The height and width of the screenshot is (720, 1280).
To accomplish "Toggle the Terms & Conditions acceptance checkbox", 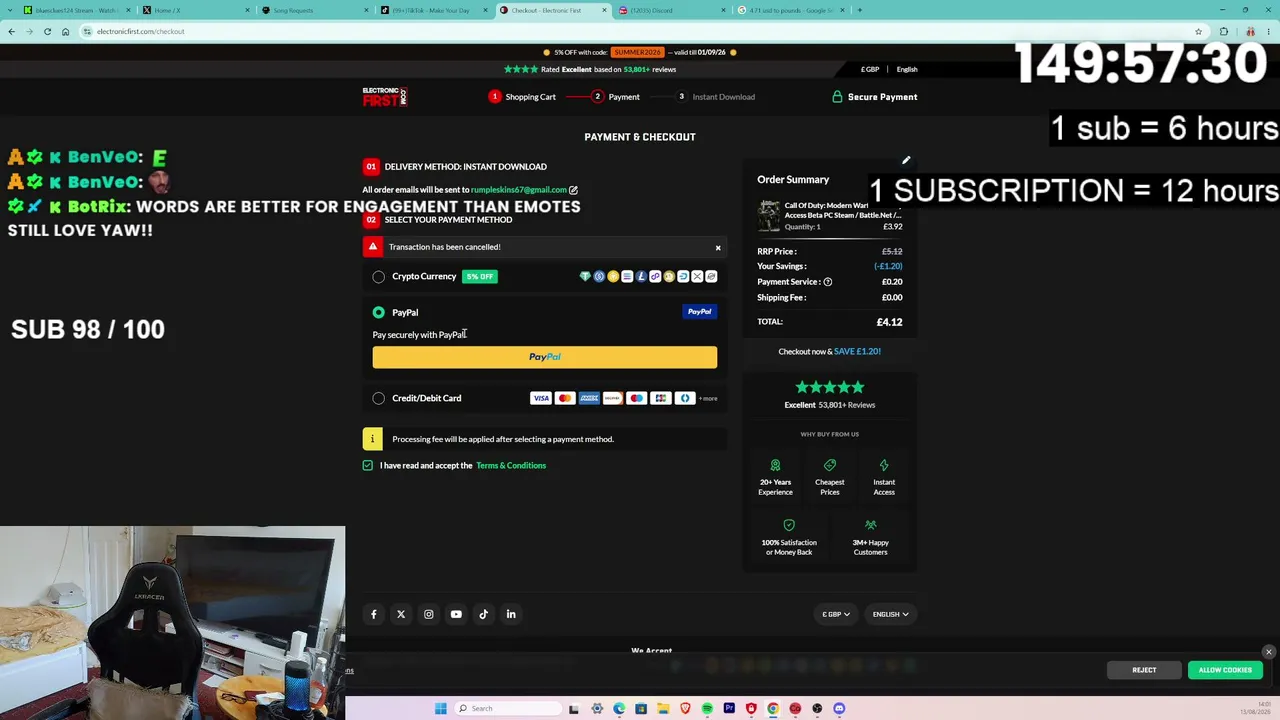I will tap(368, 465).
